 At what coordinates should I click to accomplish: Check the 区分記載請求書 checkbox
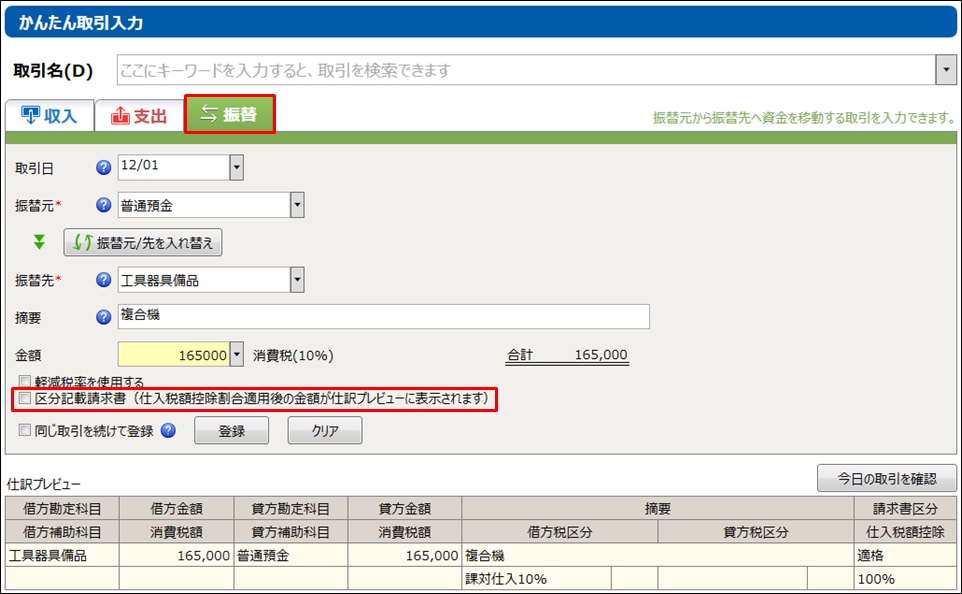[x=24, y=399]
